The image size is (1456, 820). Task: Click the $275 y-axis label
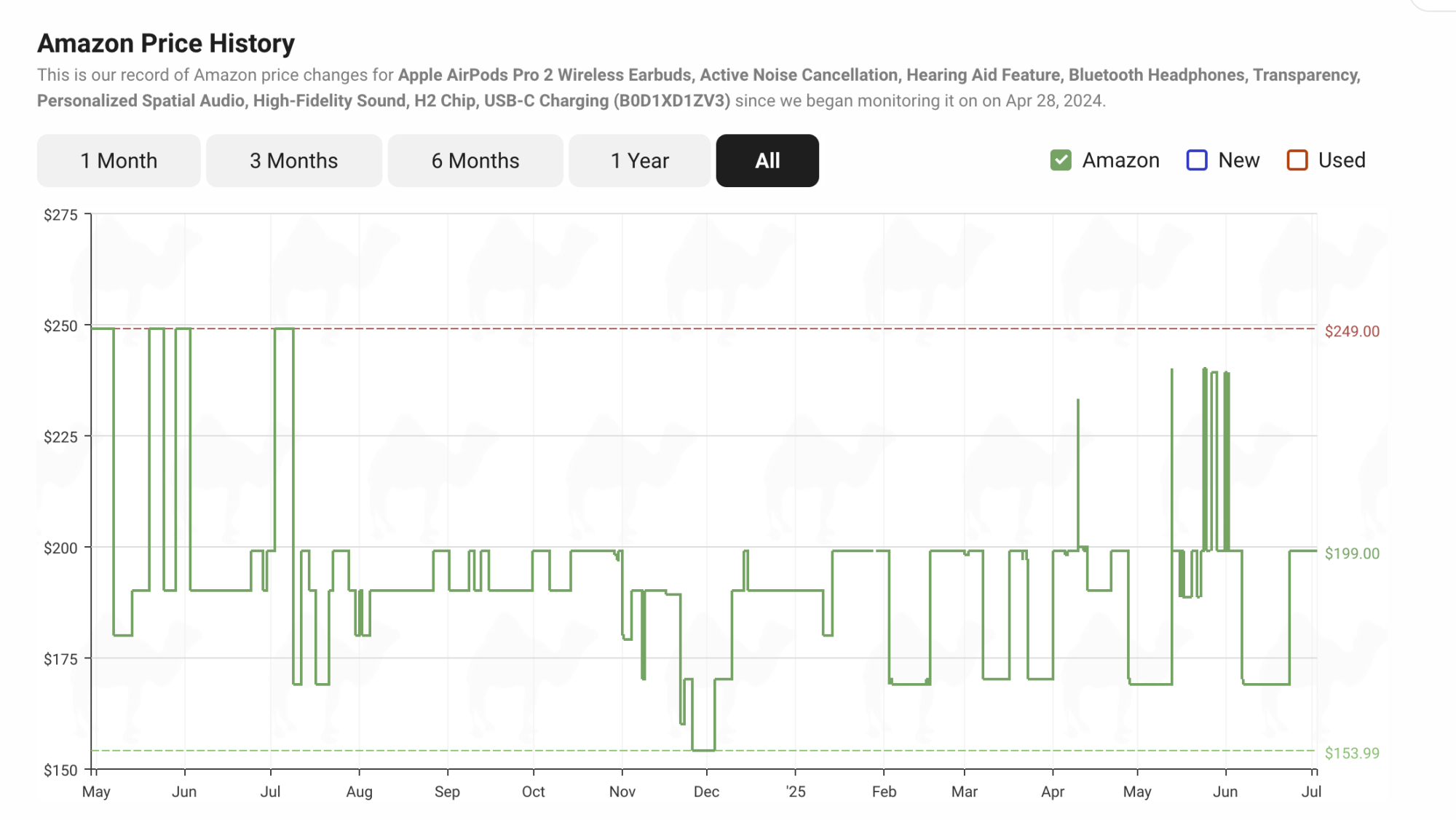click(x=60, y=215)
